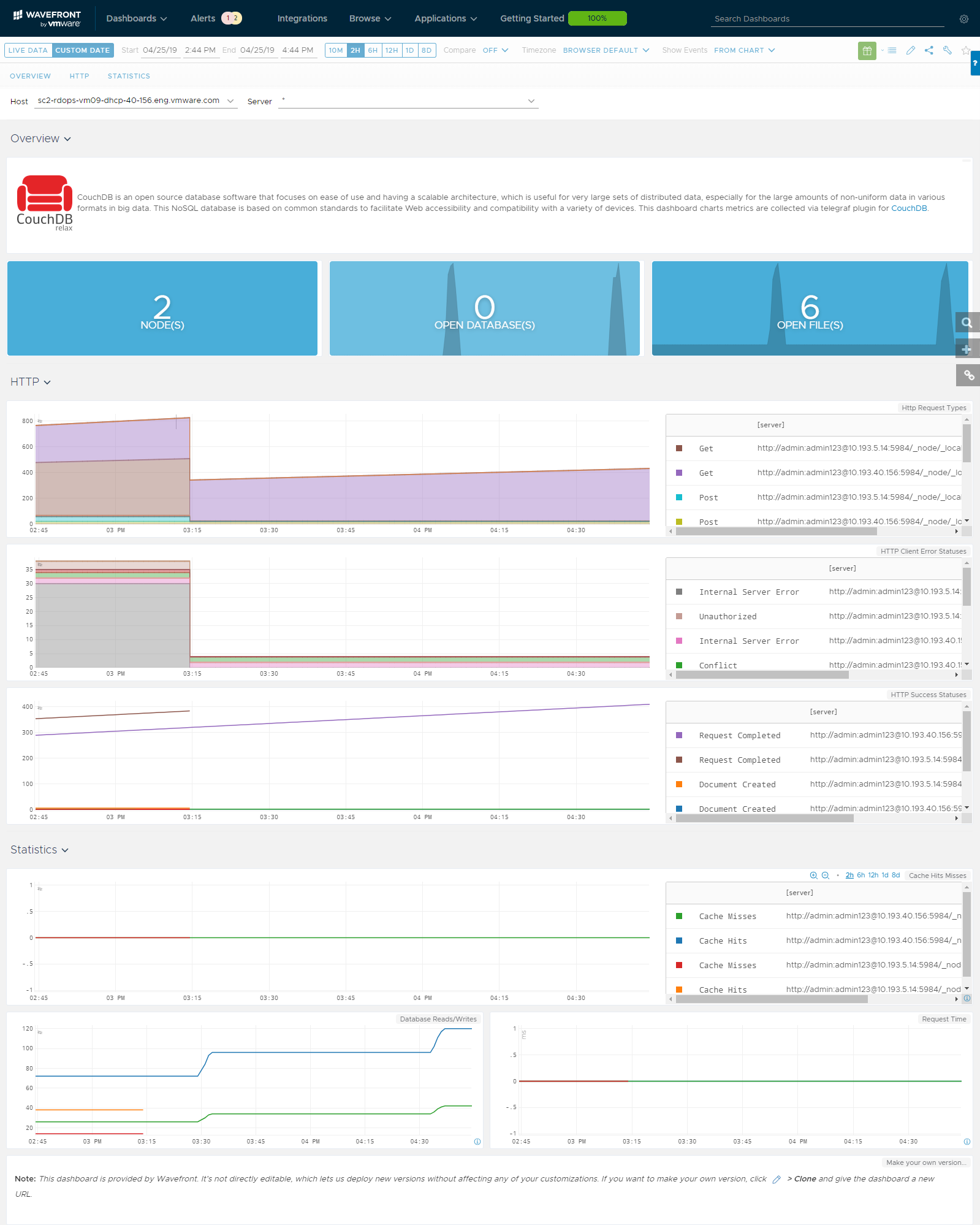The height and width of the screenshot is (1225, 980).
Task: Open the Server selection dropdown
Action: (408, 101)
